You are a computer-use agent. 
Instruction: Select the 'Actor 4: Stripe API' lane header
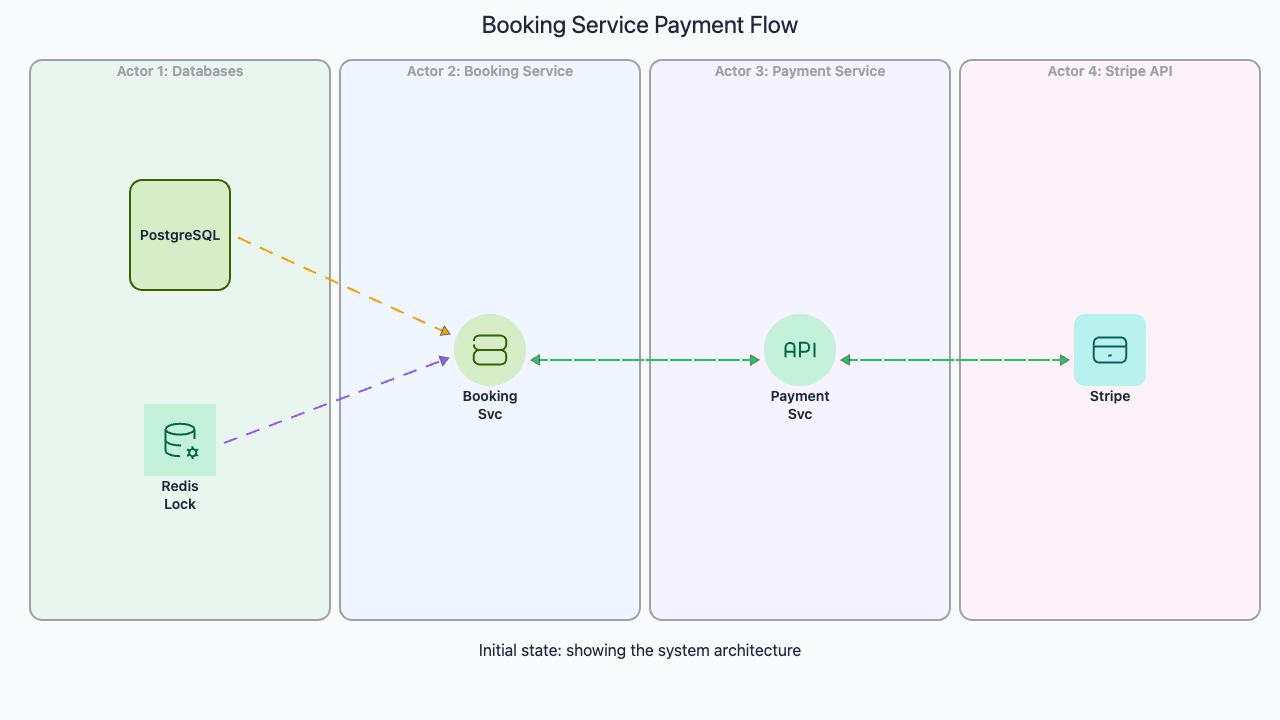pyautogui.click(x=1110, y=71)
